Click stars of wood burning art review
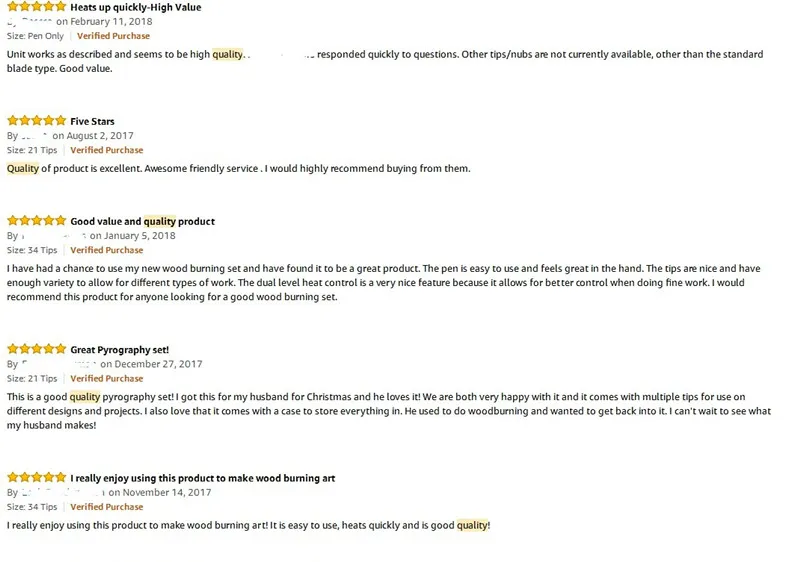 [37, 477]
